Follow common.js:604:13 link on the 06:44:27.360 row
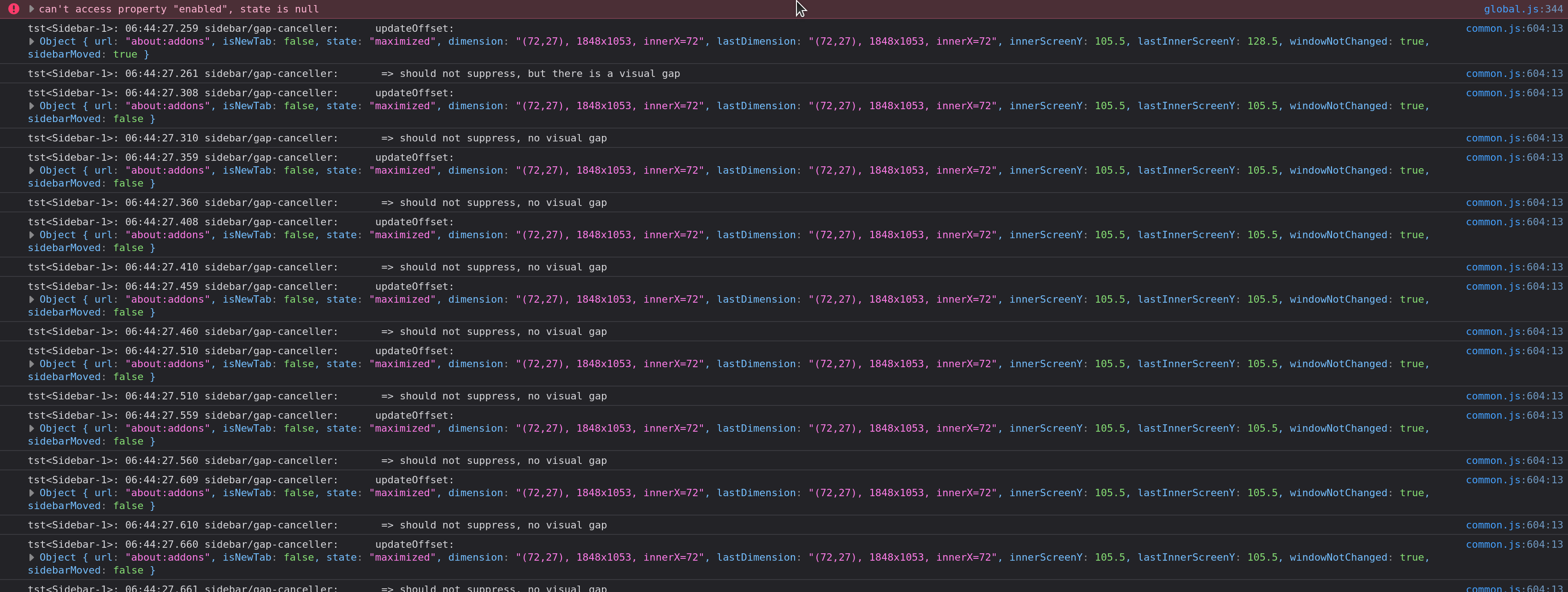 coord(1514,203)
